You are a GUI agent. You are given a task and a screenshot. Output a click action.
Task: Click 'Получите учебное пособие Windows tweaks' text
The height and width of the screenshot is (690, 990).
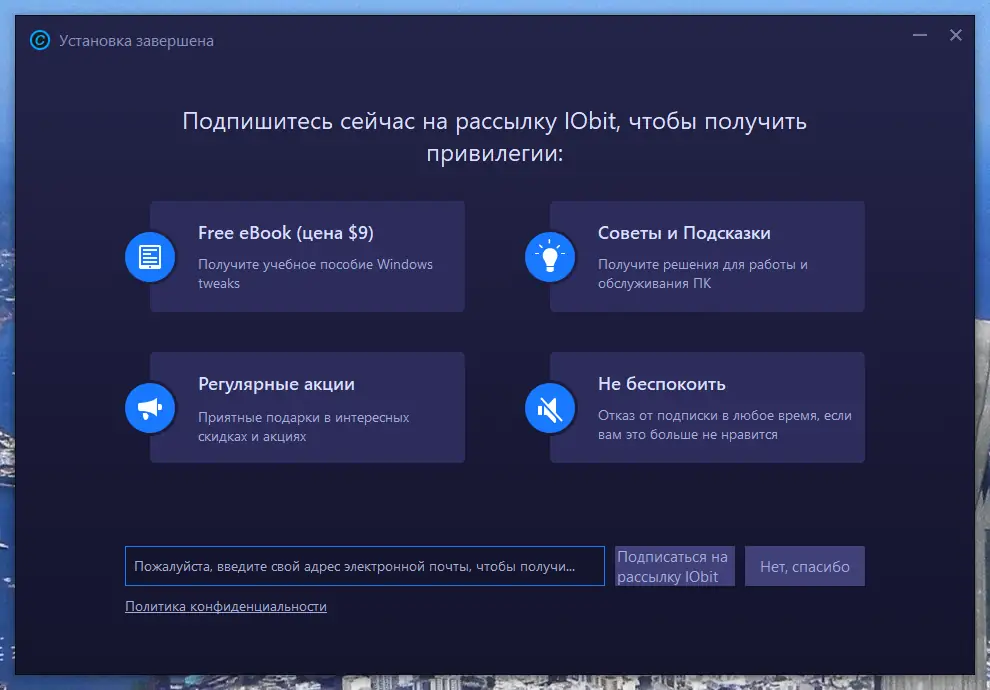(x=316, y=273)
